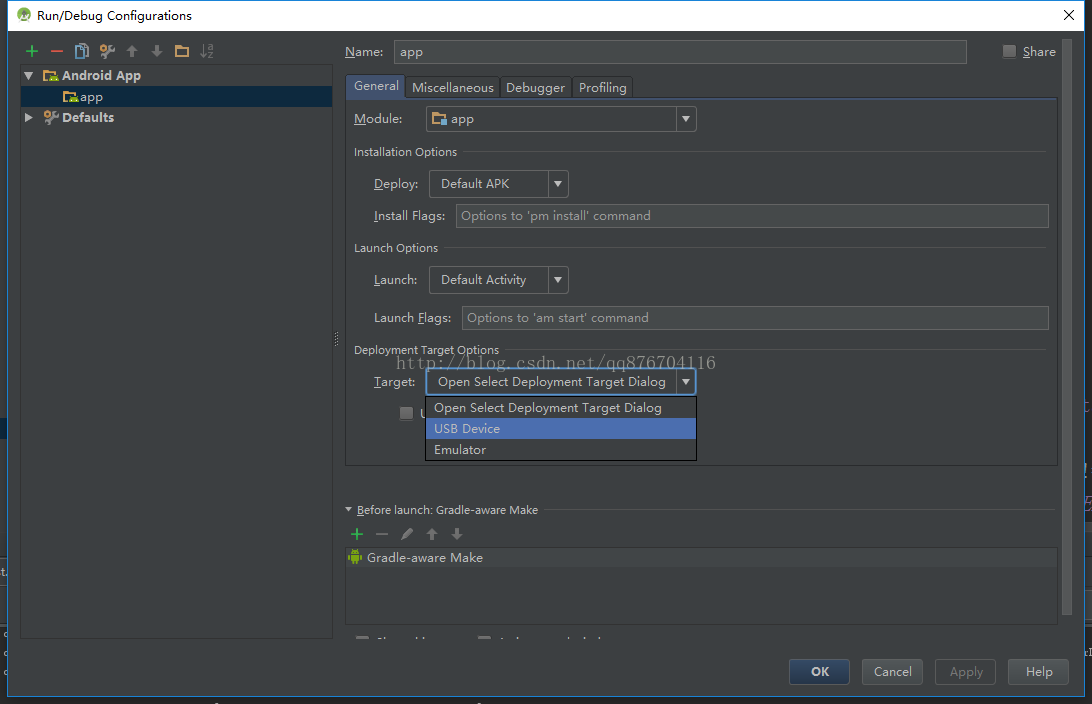Image resolution: width=1092 pixels, height=704 pixels.
Task: Switch to the Debugger tab
Action: [x=536, y=88]
